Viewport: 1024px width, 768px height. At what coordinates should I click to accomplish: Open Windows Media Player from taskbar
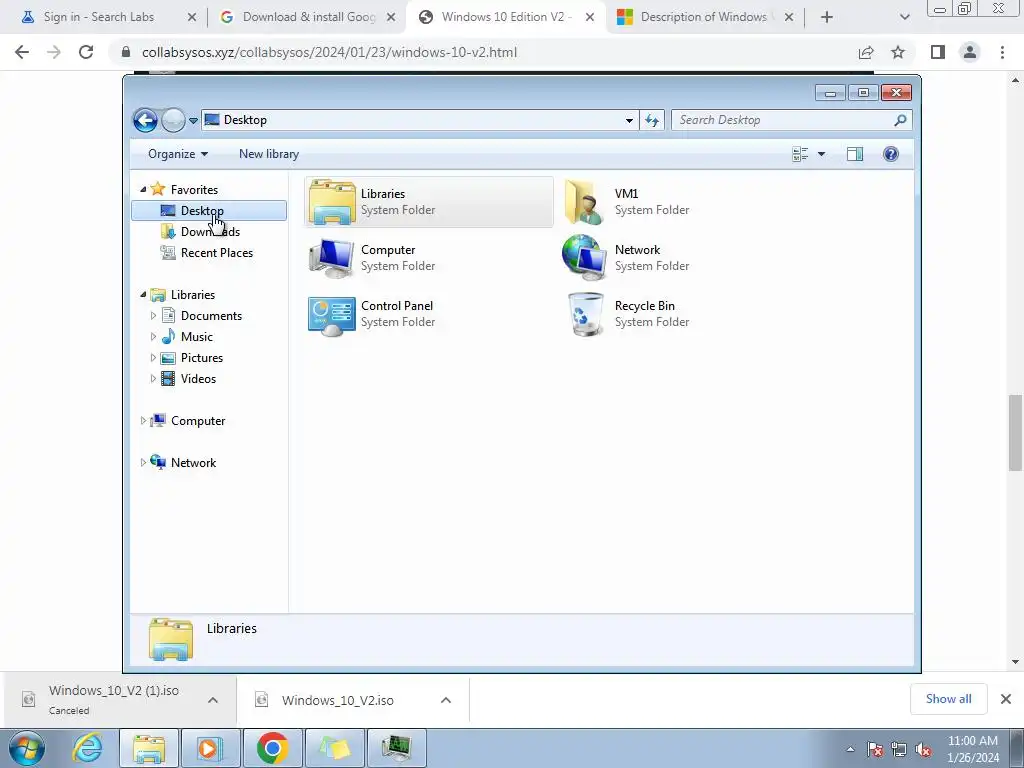click(210, 748)
